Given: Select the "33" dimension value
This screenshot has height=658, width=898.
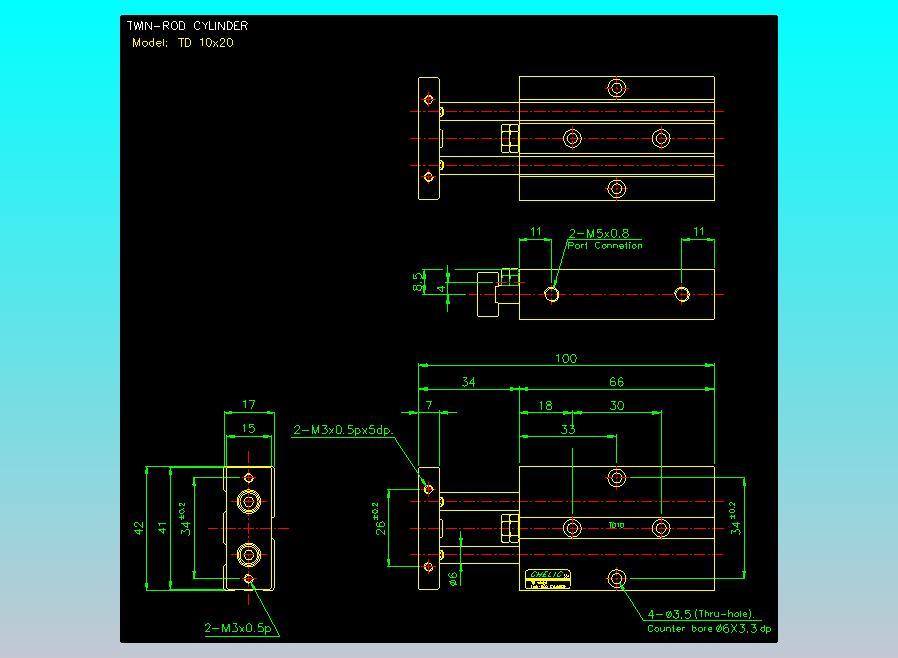Looking at the screenshot, I should [568, 429].
